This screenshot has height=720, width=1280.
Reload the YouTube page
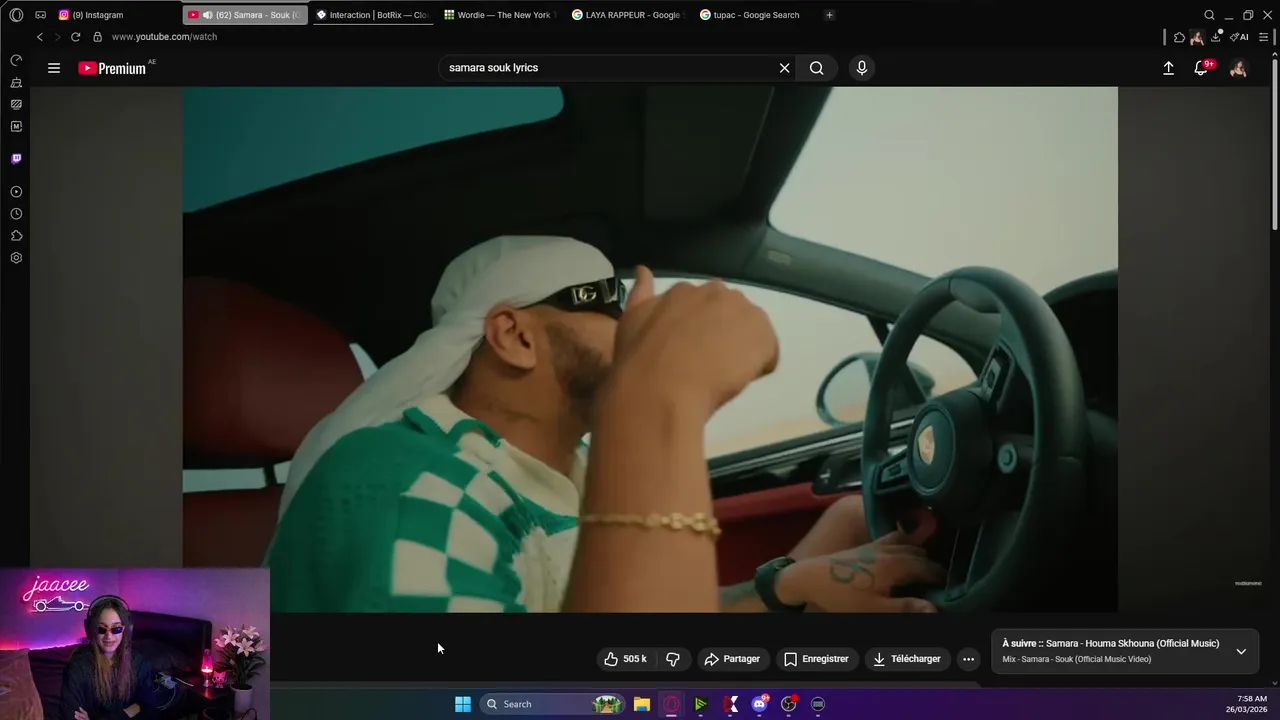[x=75, y=37]
